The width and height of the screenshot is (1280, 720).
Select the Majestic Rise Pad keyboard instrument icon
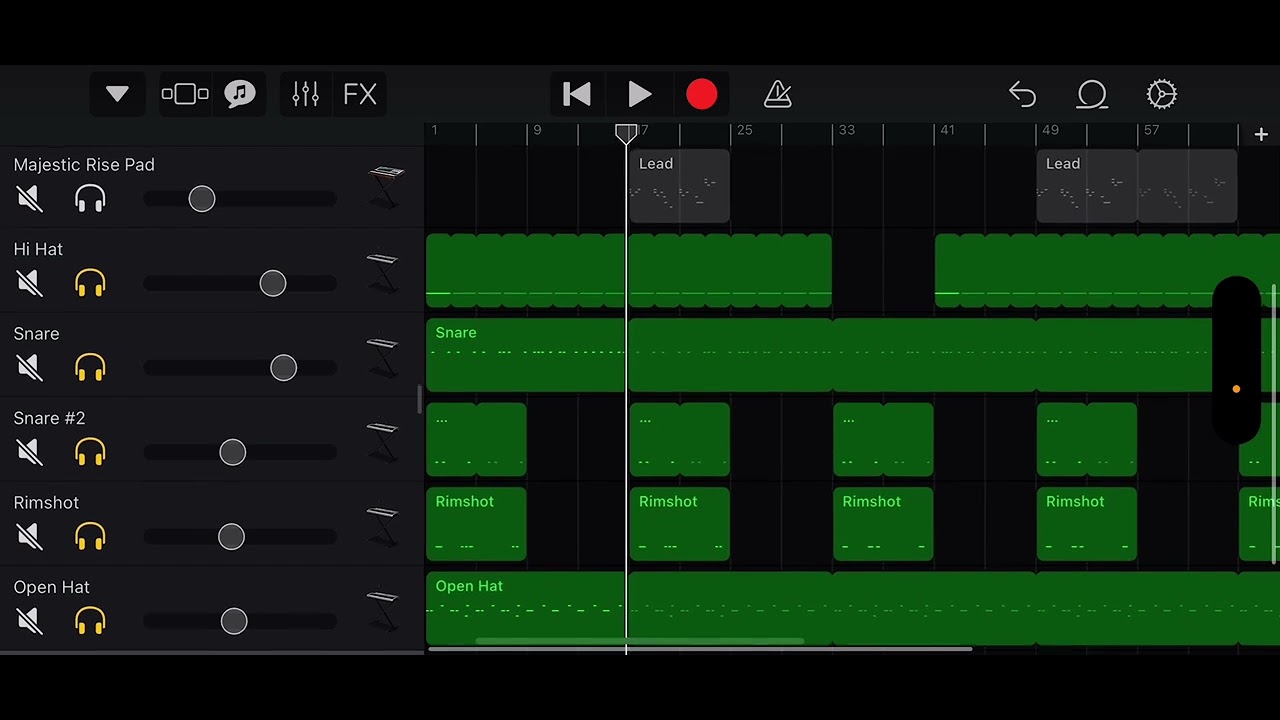(x=385, y=187)
